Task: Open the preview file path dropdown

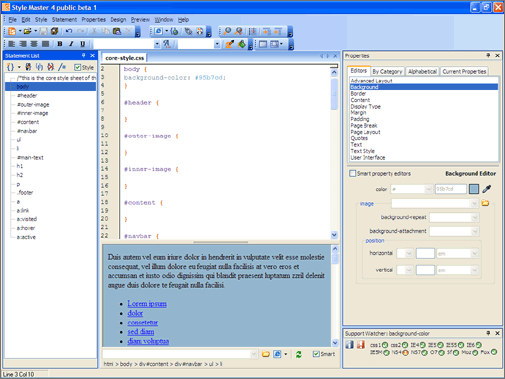Action: (x=254, y=354)
